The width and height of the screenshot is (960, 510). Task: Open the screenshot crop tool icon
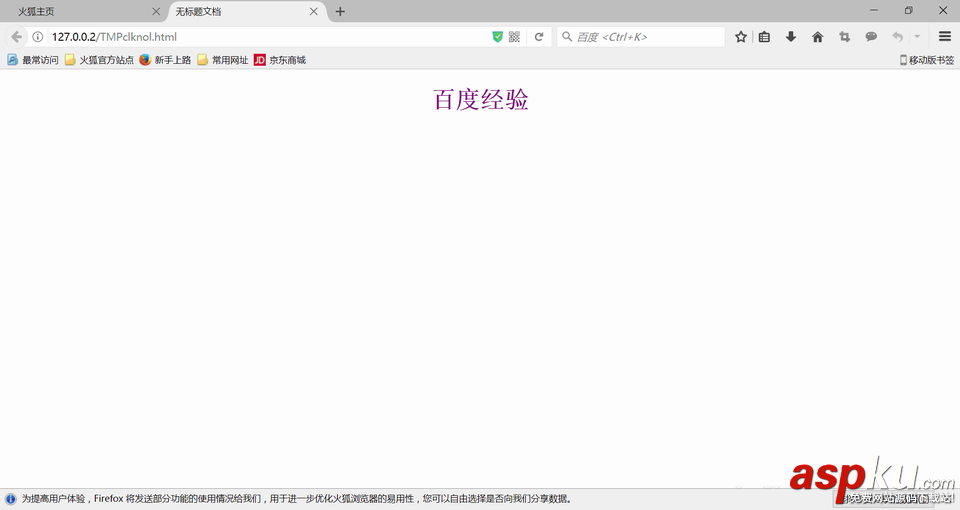click(844, 37)
